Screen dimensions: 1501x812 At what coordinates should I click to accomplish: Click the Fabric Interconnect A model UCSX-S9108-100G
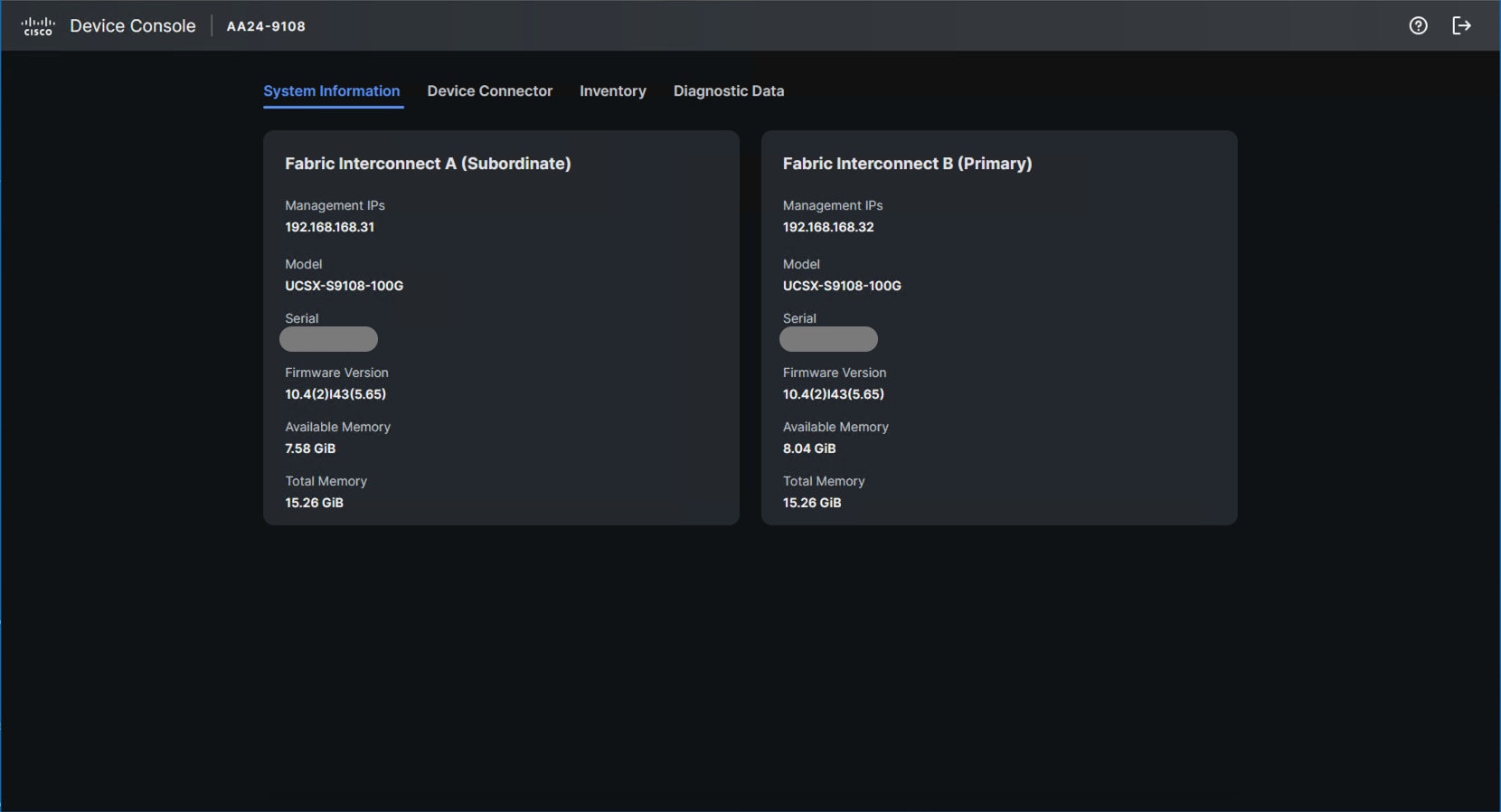pos(344,286)
